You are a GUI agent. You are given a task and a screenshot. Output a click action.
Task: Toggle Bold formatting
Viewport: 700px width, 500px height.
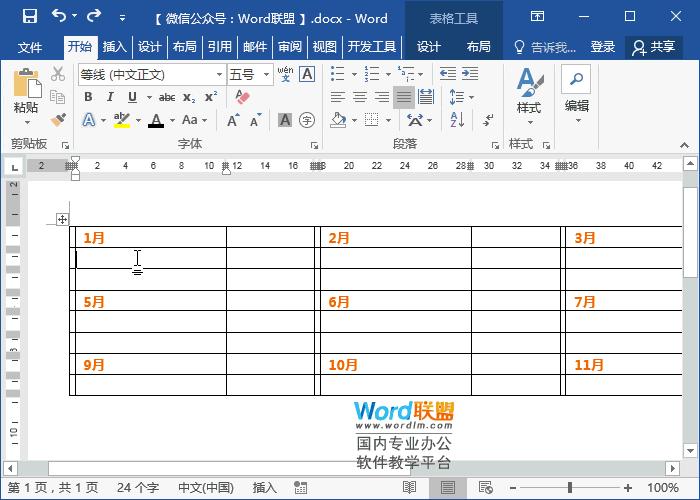(x=88, y=97)
